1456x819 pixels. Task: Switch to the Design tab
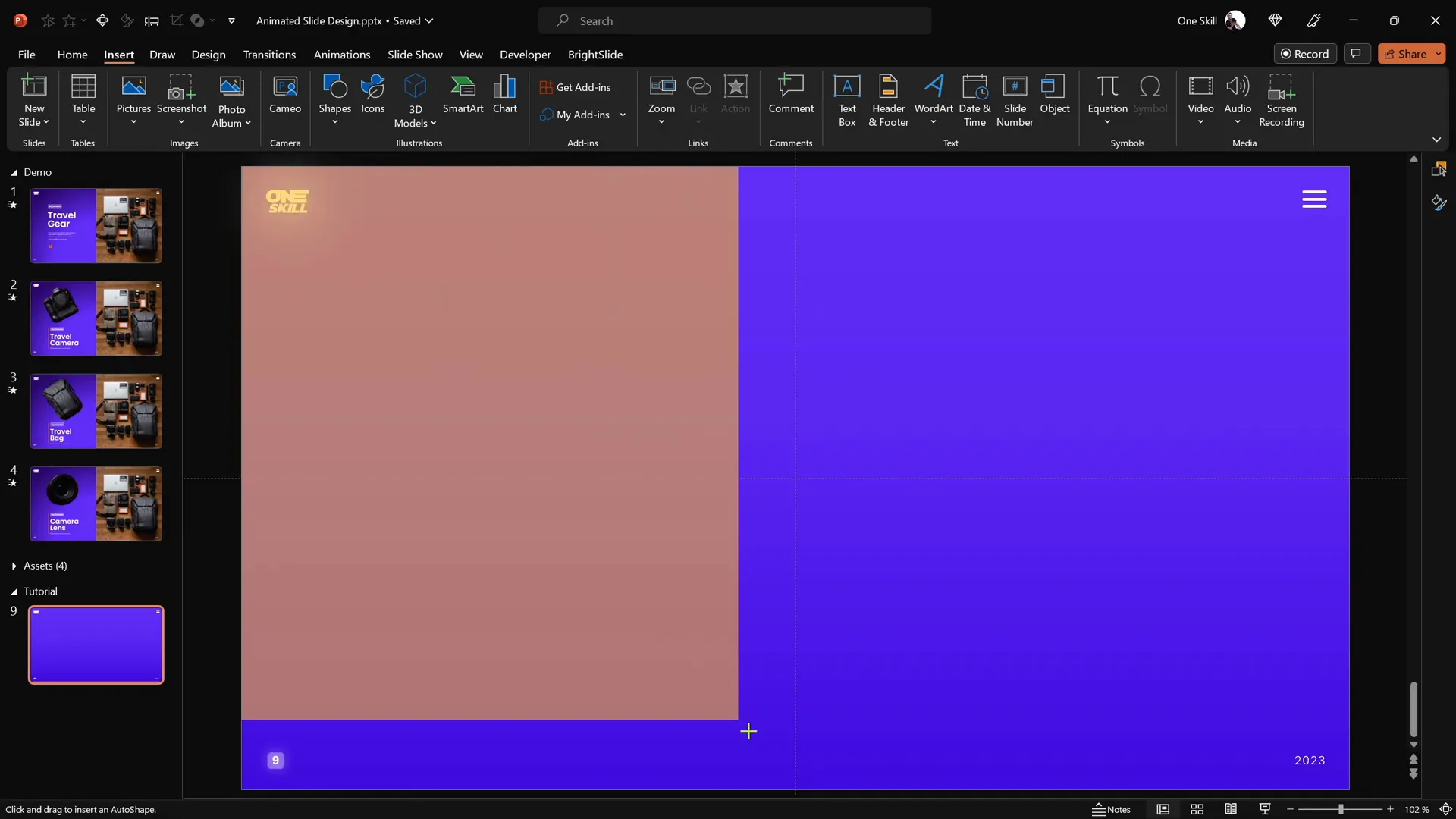[208, 55]
